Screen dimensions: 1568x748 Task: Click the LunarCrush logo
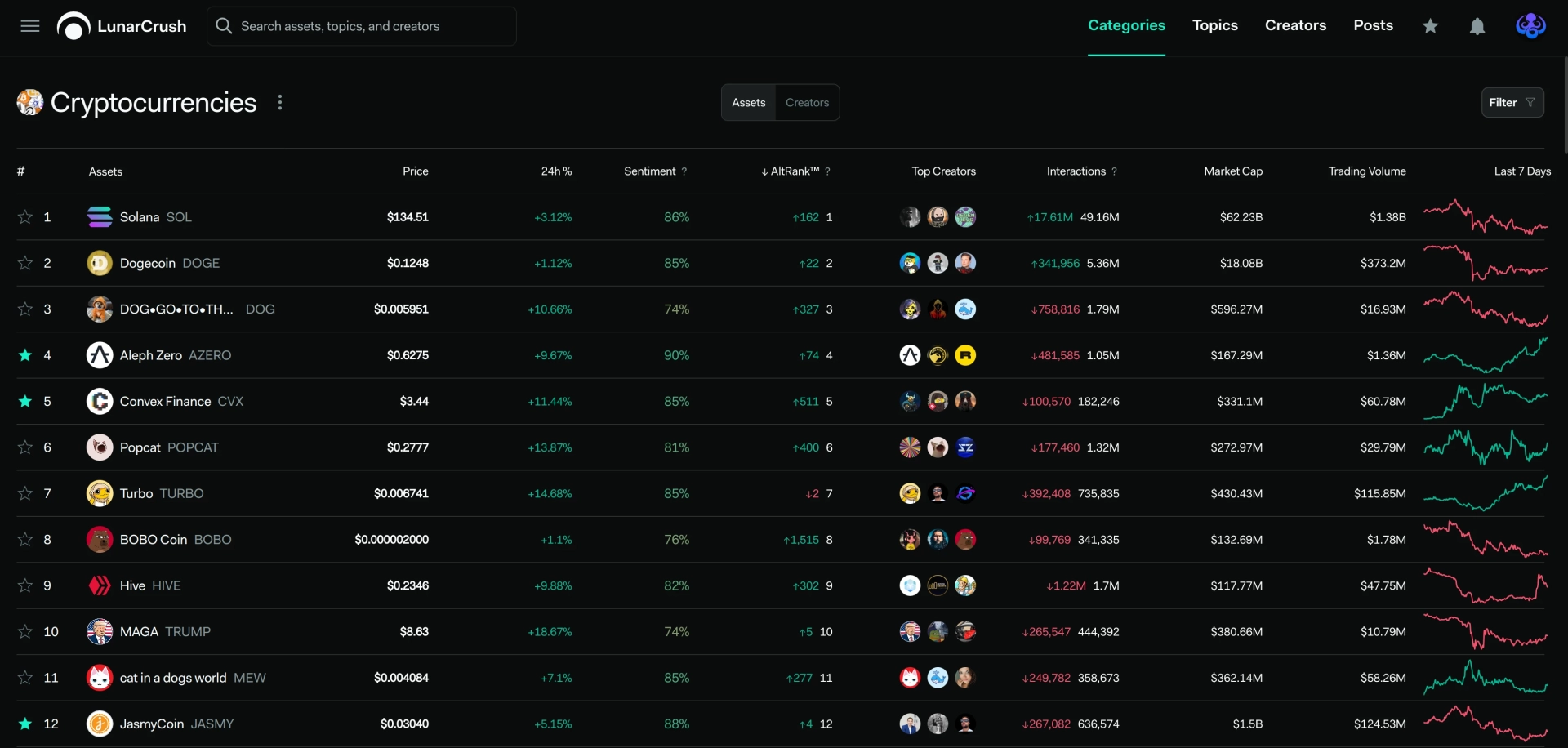pos(122,26)
